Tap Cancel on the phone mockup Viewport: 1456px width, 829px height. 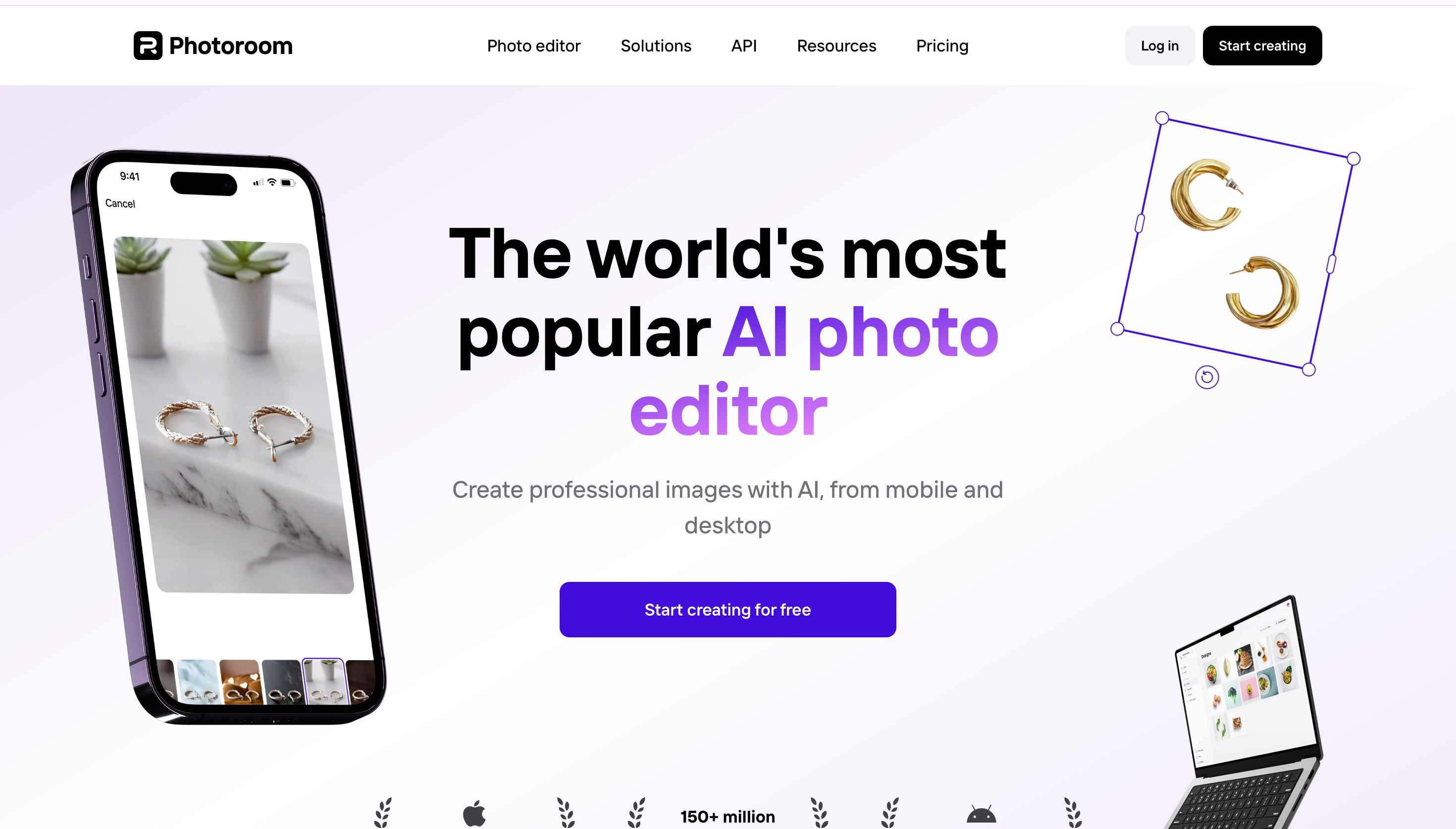pyautogui.click(x=120, y=203)
